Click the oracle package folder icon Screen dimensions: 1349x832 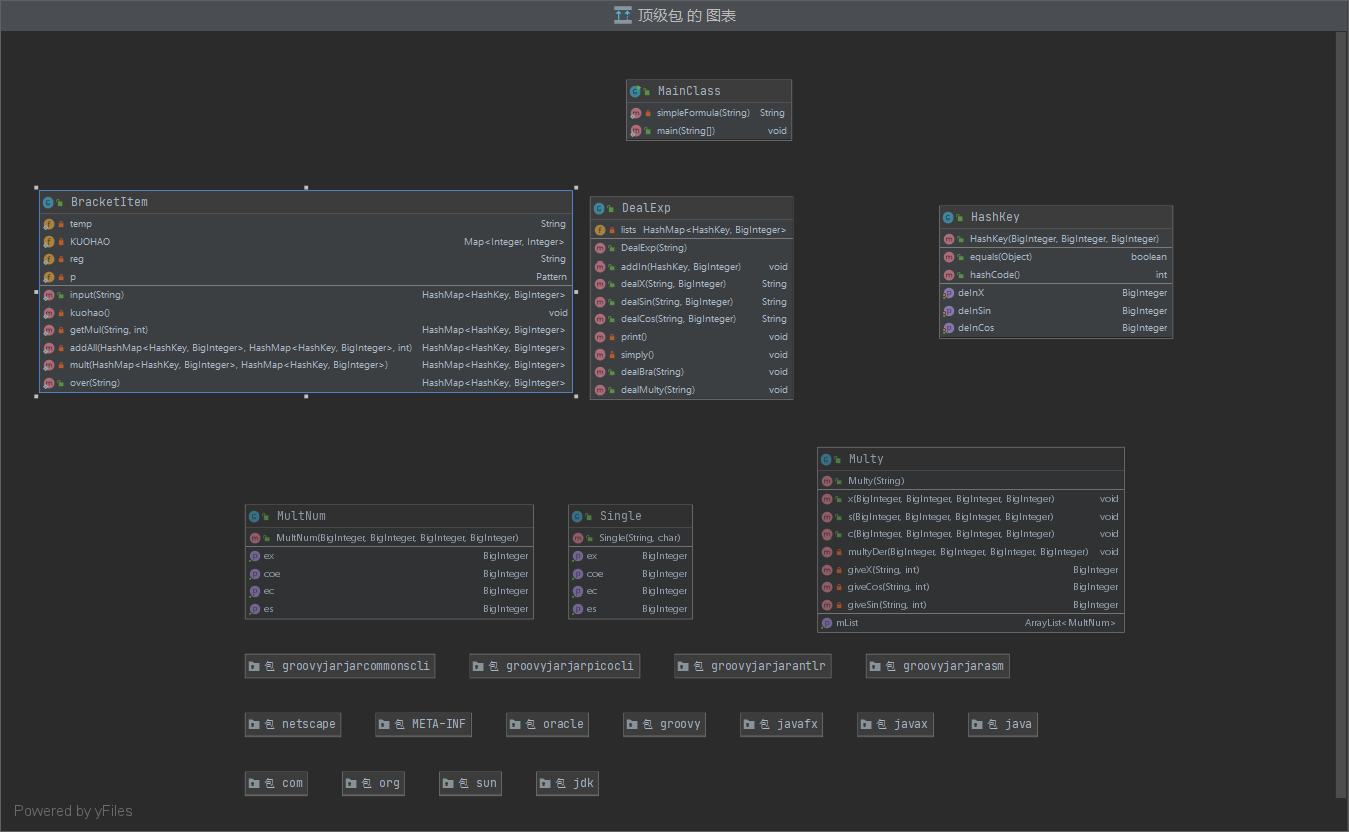516,724
